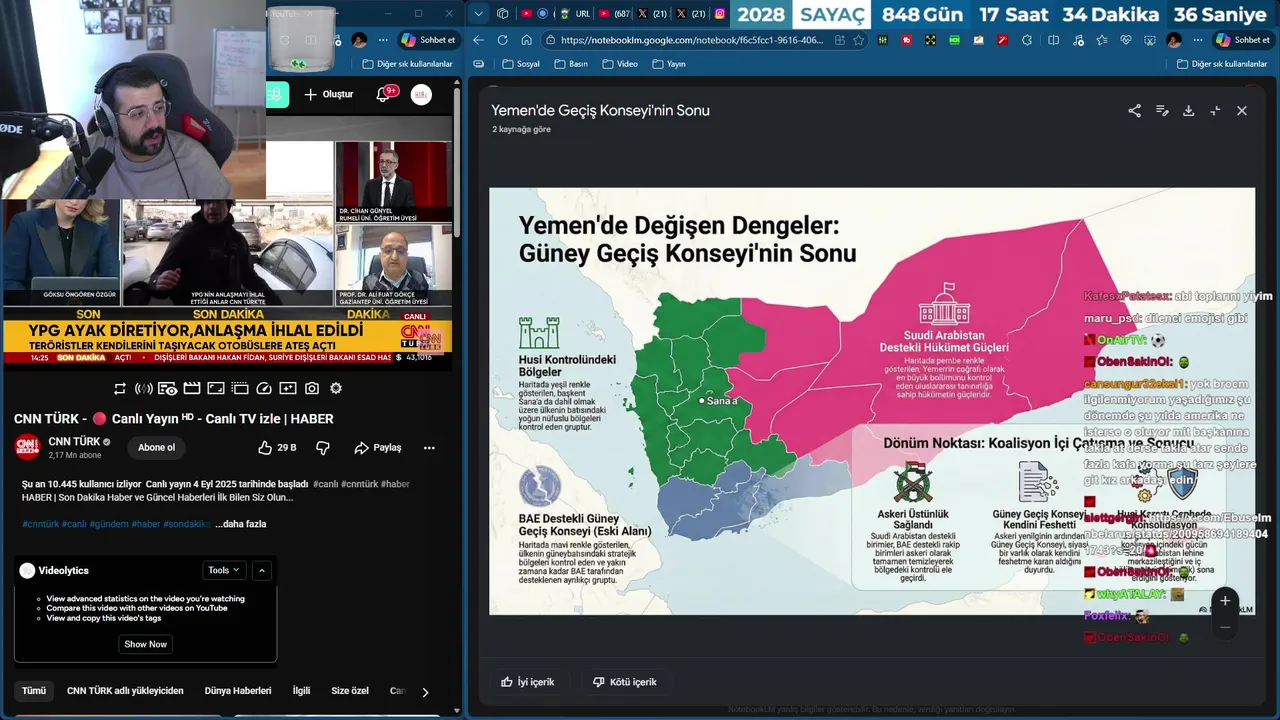Image resolution: width=1280 pixels, height=720 pixels.
Task: Open Sohbet et Copilot in right browser
Action: click(x=1242, y=40)
